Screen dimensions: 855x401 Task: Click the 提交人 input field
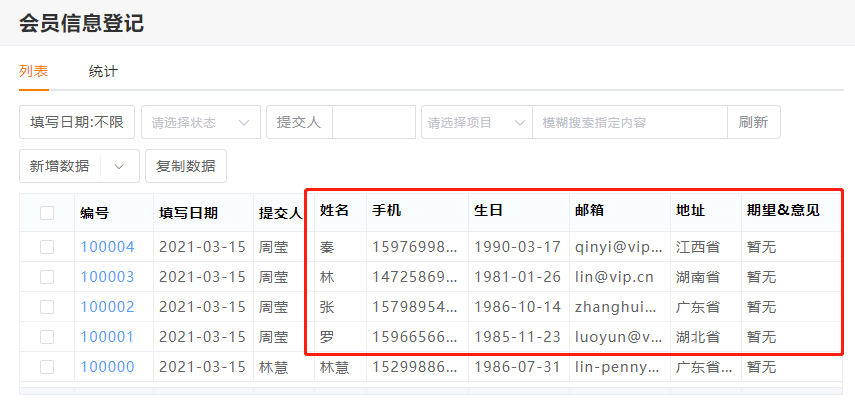coord(373,122)
